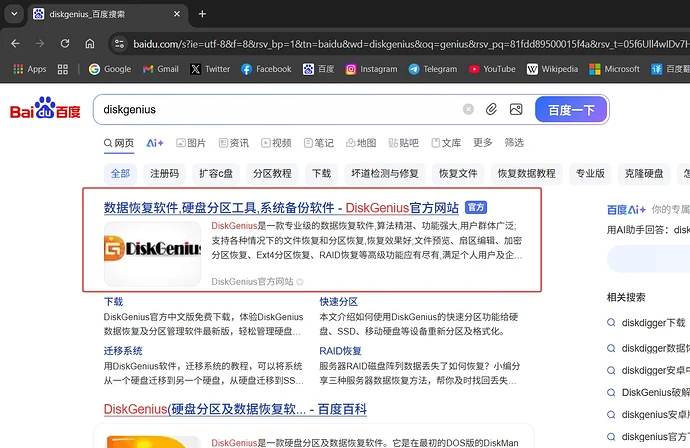Go to browser home page
690x448 pixels.
[x=90, y=44]
